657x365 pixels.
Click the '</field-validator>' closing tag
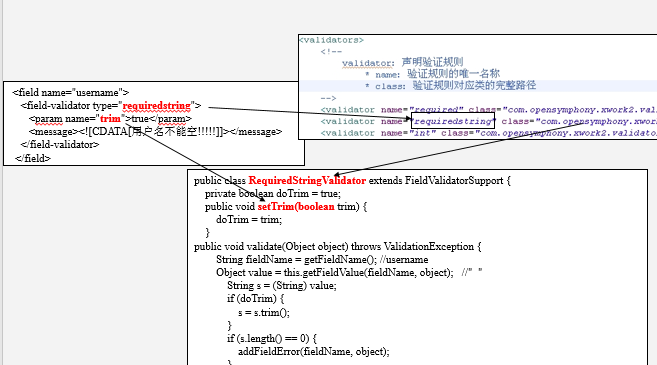pyautogui.click(x=60, y=145)
